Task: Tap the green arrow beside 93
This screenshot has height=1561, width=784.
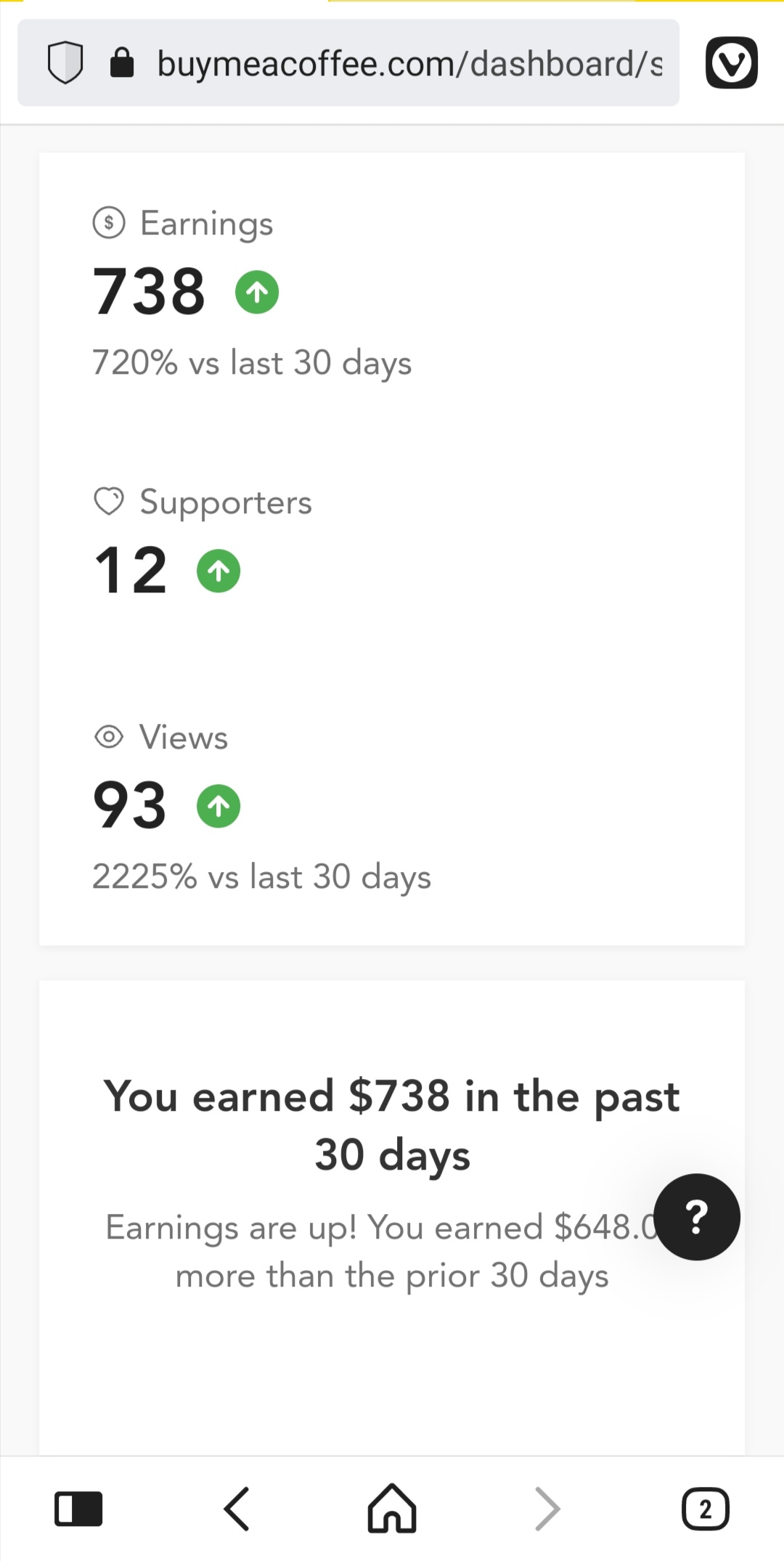Action: 219,806
